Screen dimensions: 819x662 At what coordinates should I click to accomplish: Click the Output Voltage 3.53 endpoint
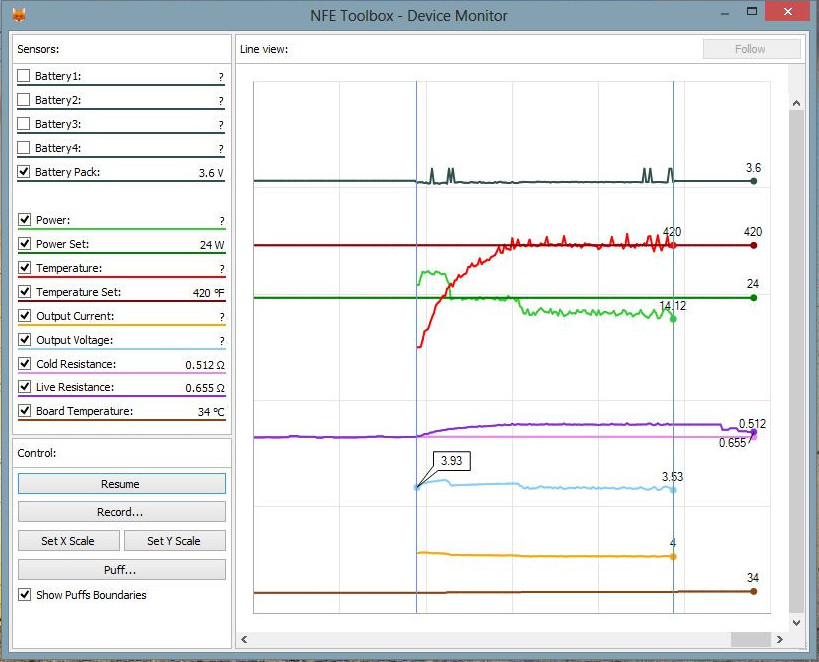click(x=673, y=490)
